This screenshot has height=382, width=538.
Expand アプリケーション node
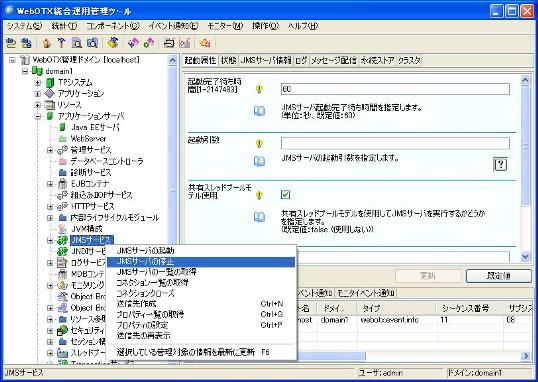click(x=38, y=94)
